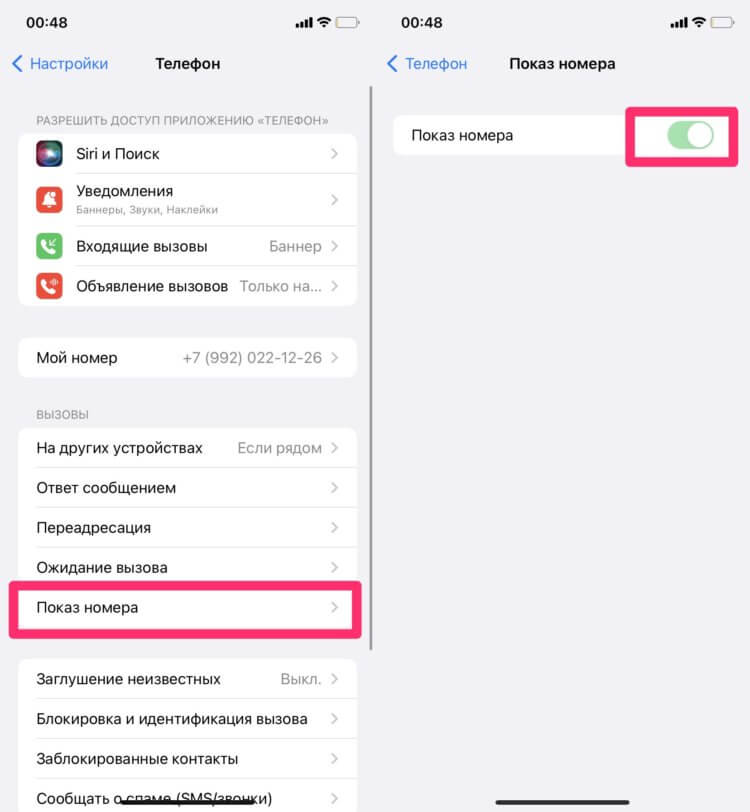Image resolution: width=750 pixels, height=812 pixels.
Task: Open Ответ сообщением settings row
Action: coord(188,488)
